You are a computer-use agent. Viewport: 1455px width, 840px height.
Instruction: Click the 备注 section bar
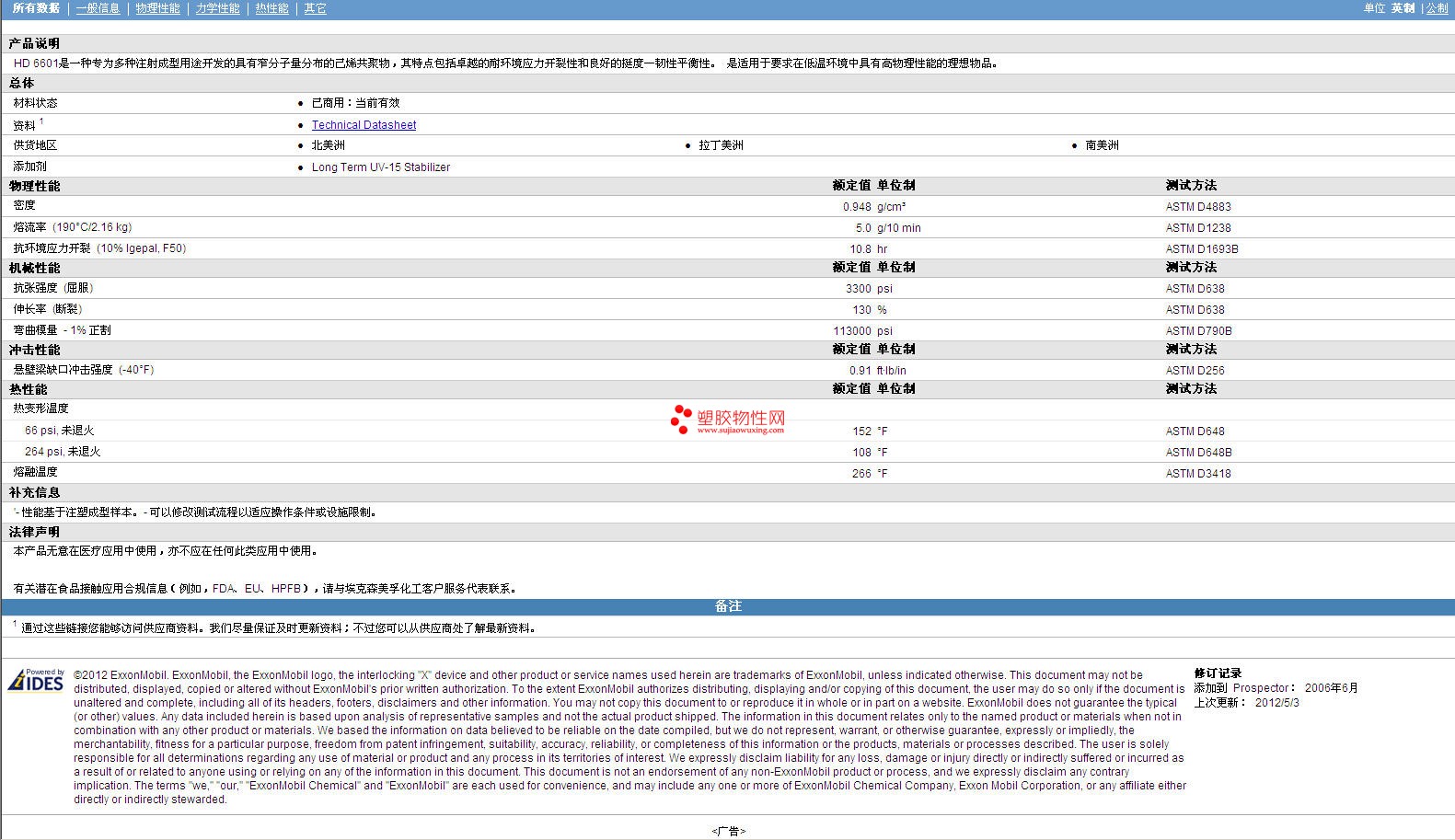click(x=728, y=606)
